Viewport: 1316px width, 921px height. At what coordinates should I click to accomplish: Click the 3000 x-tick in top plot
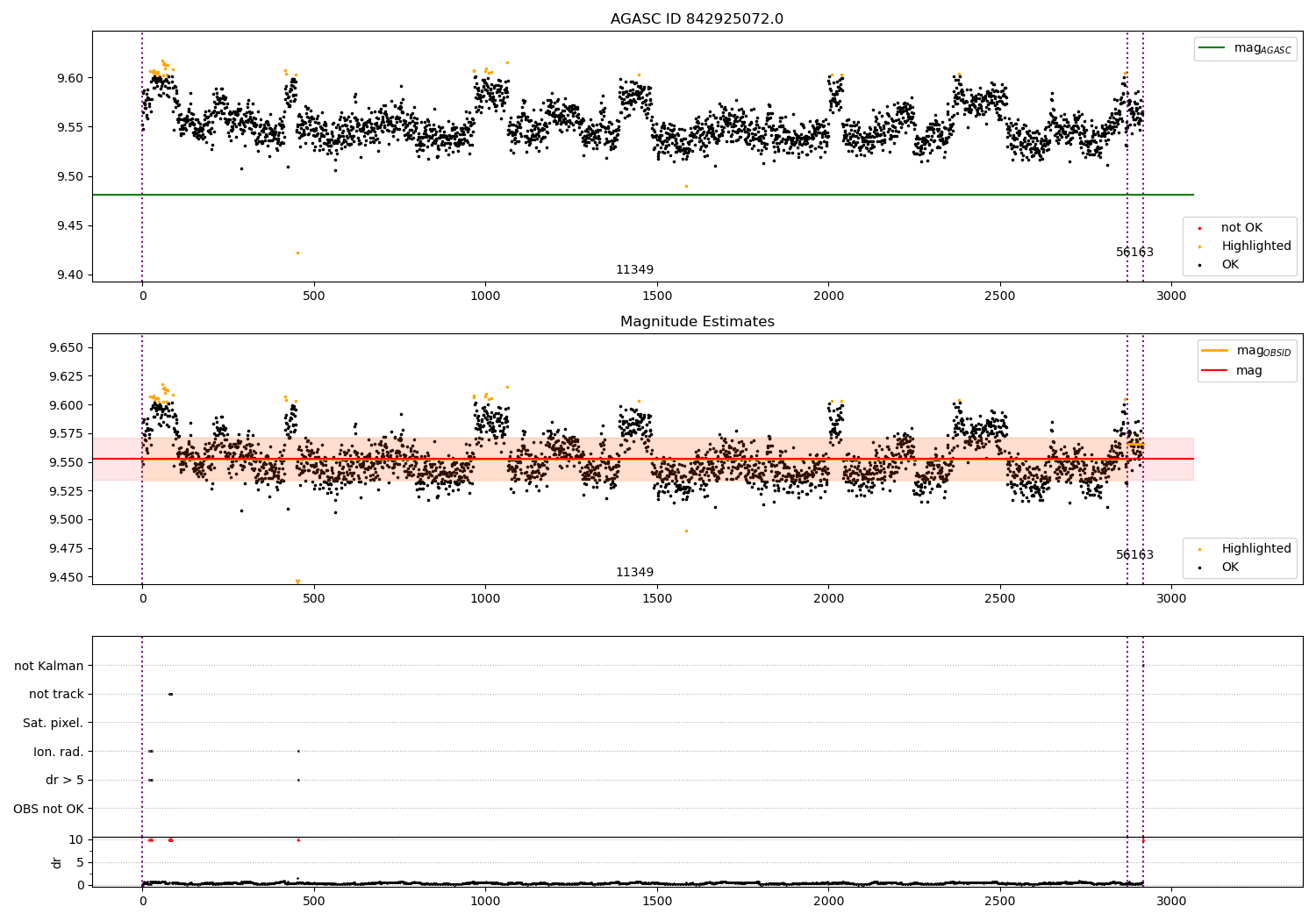[1171, 296]
